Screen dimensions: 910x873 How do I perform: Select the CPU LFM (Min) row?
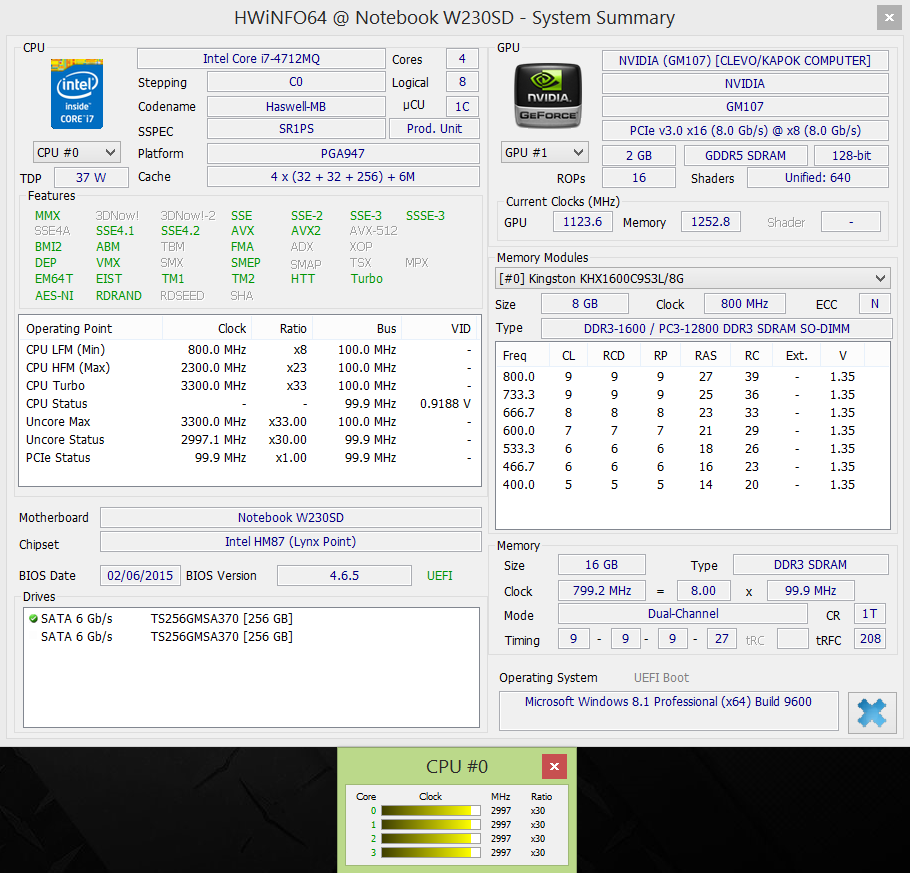point(250,350)
